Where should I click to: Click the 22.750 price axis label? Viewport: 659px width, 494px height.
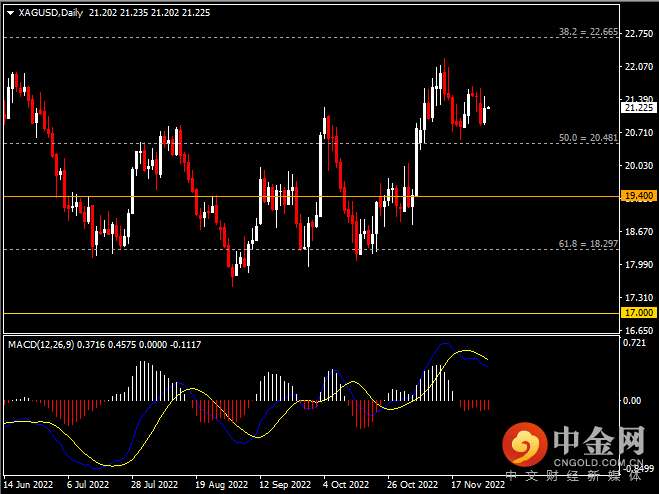pyautogui.click(x=637, y=33)
